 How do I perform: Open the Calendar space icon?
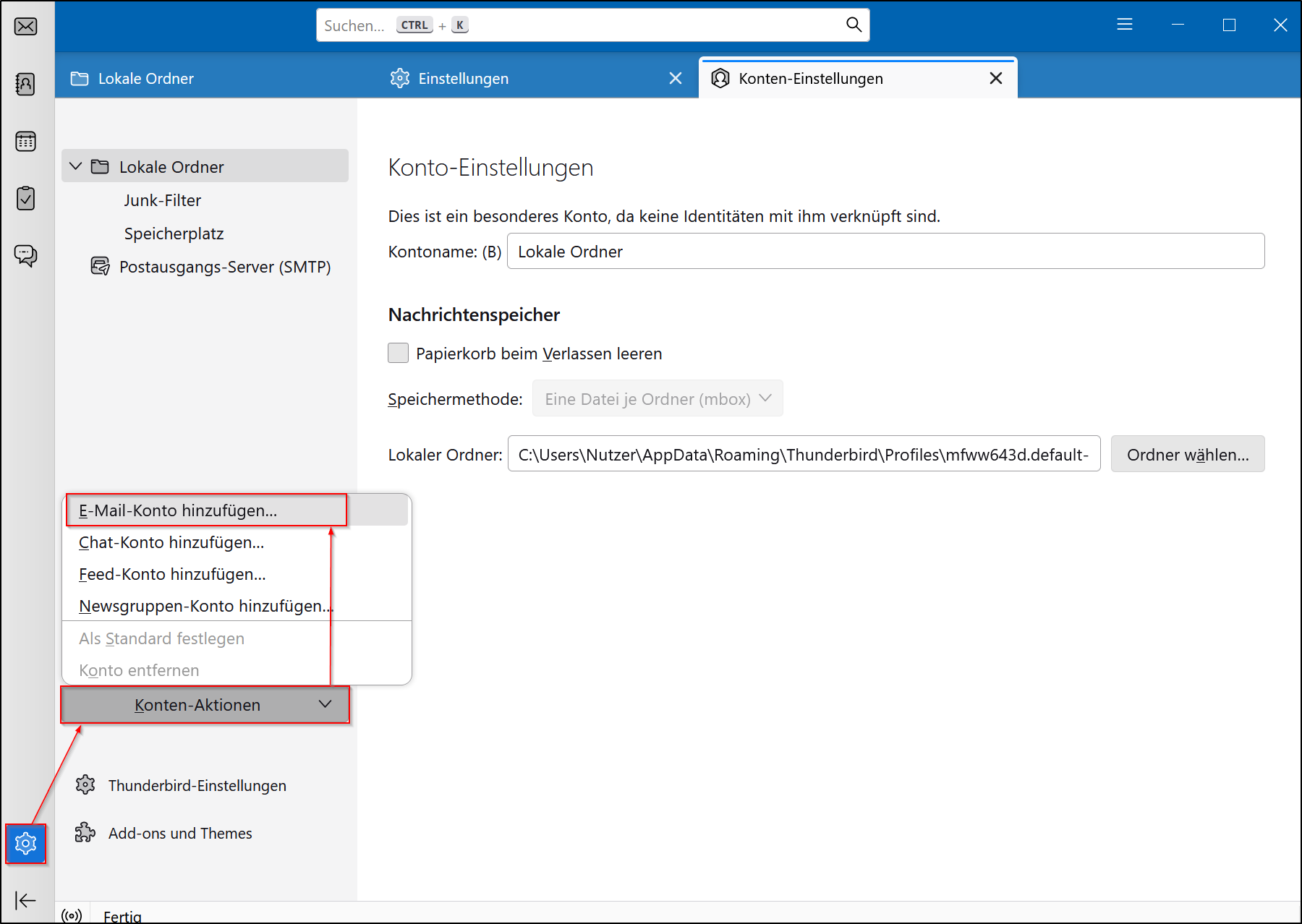(26, 141)
